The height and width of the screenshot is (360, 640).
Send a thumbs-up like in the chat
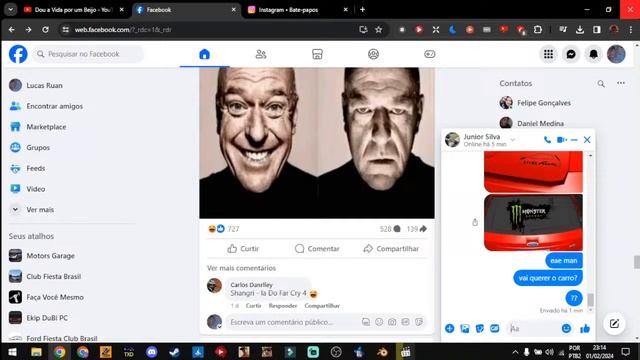coord(585,328)
